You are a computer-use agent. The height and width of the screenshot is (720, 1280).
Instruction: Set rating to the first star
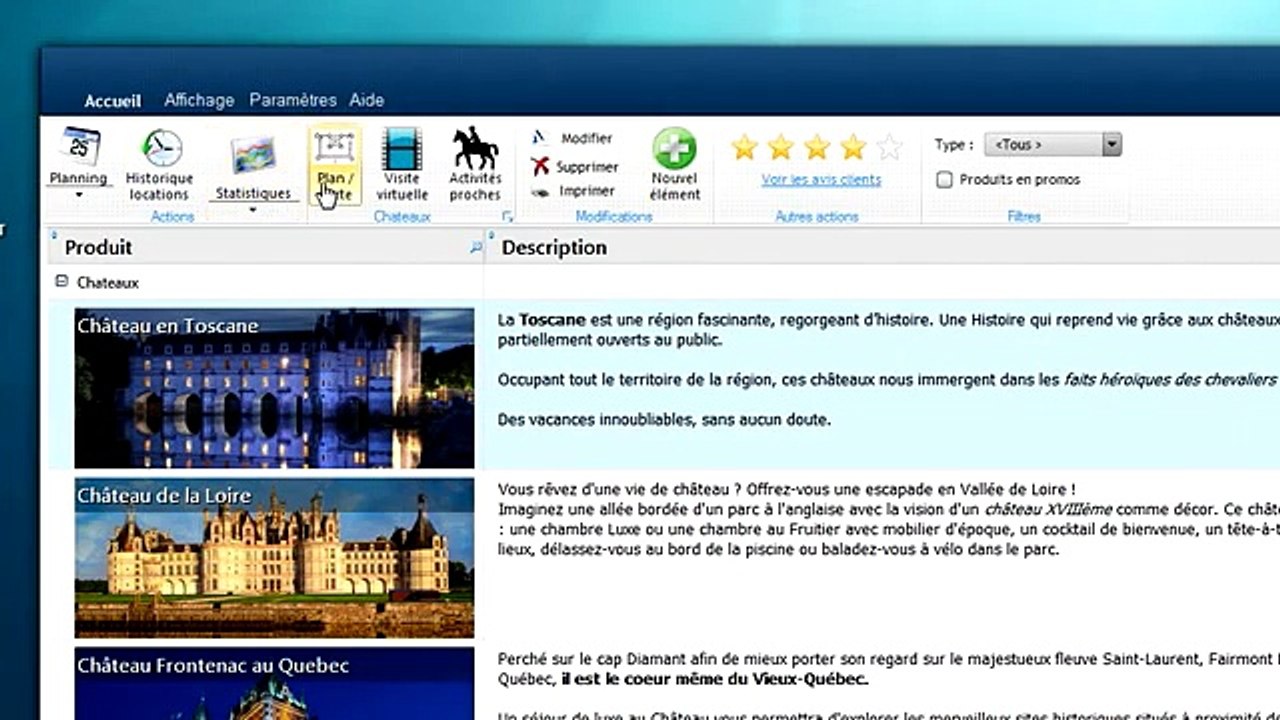pyautogui.click(x=744, y=148)
